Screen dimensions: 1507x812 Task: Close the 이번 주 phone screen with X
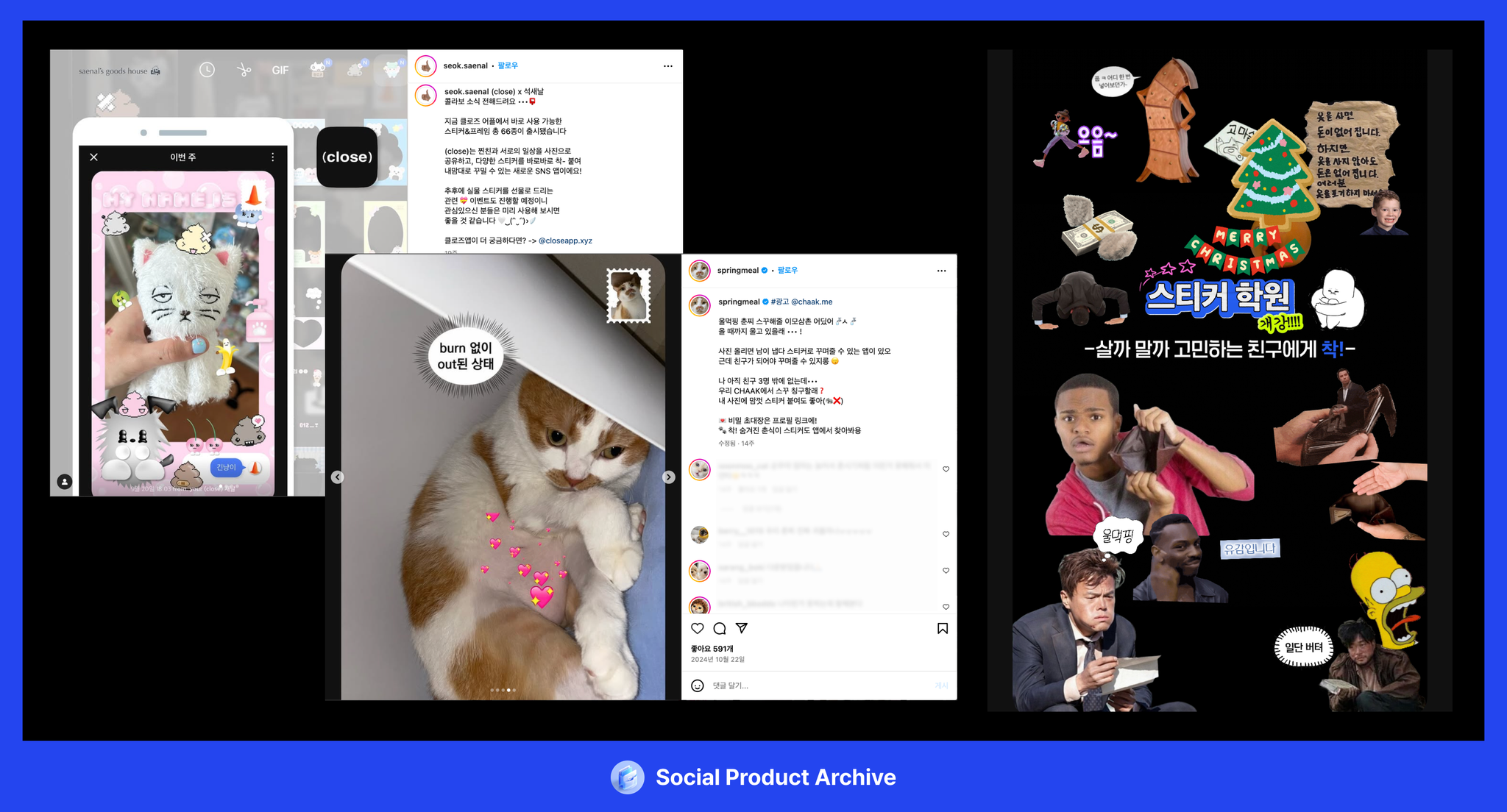pyautogui.click(x=93, y=157)
